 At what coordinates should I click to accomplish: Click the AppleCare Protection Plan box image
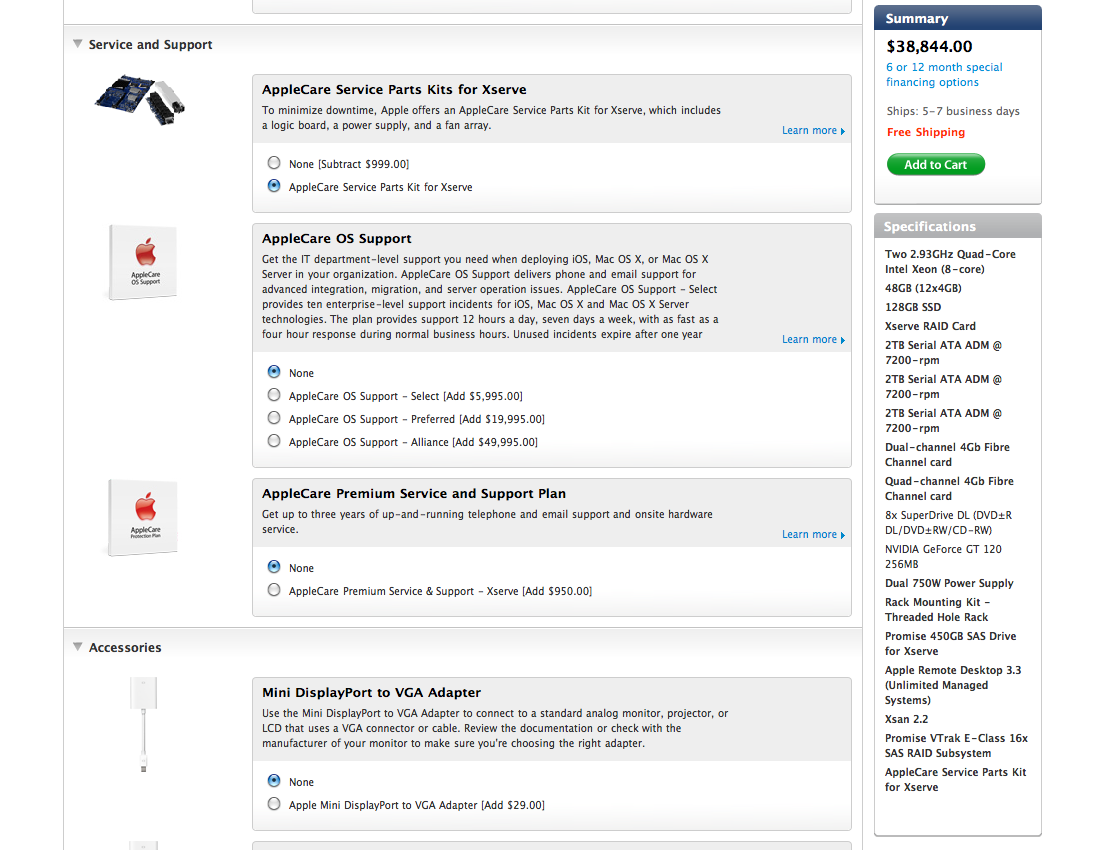(143, 517)
